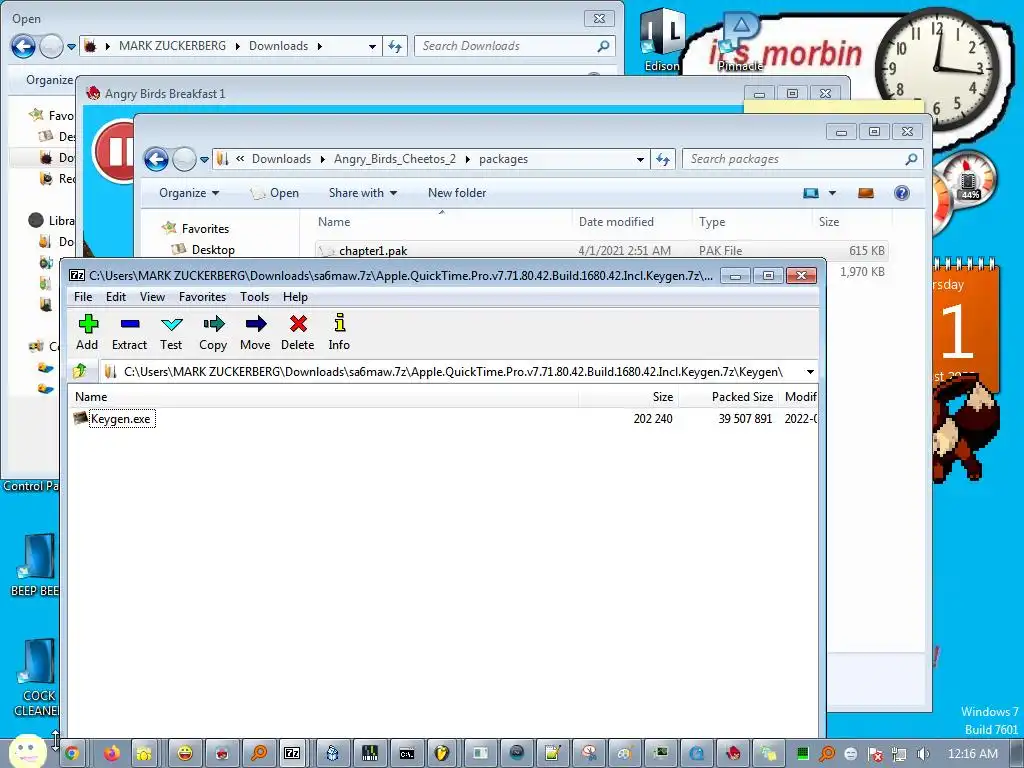This screenshot has width=1024, height=768.
Task: Open the Help menu in 7-Zip
Action: coord(295,296)
